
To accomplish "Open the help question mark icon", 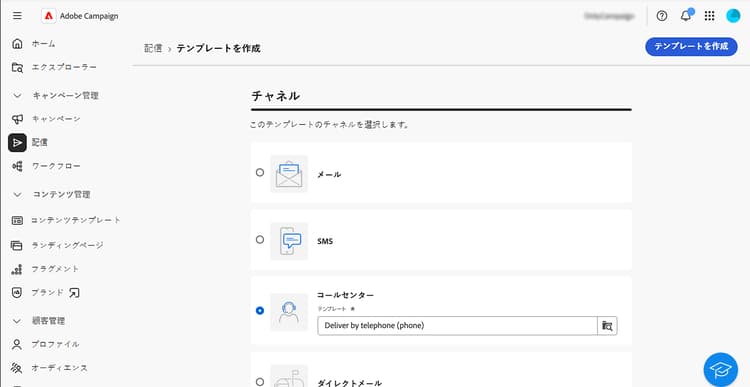I will 662,16.
